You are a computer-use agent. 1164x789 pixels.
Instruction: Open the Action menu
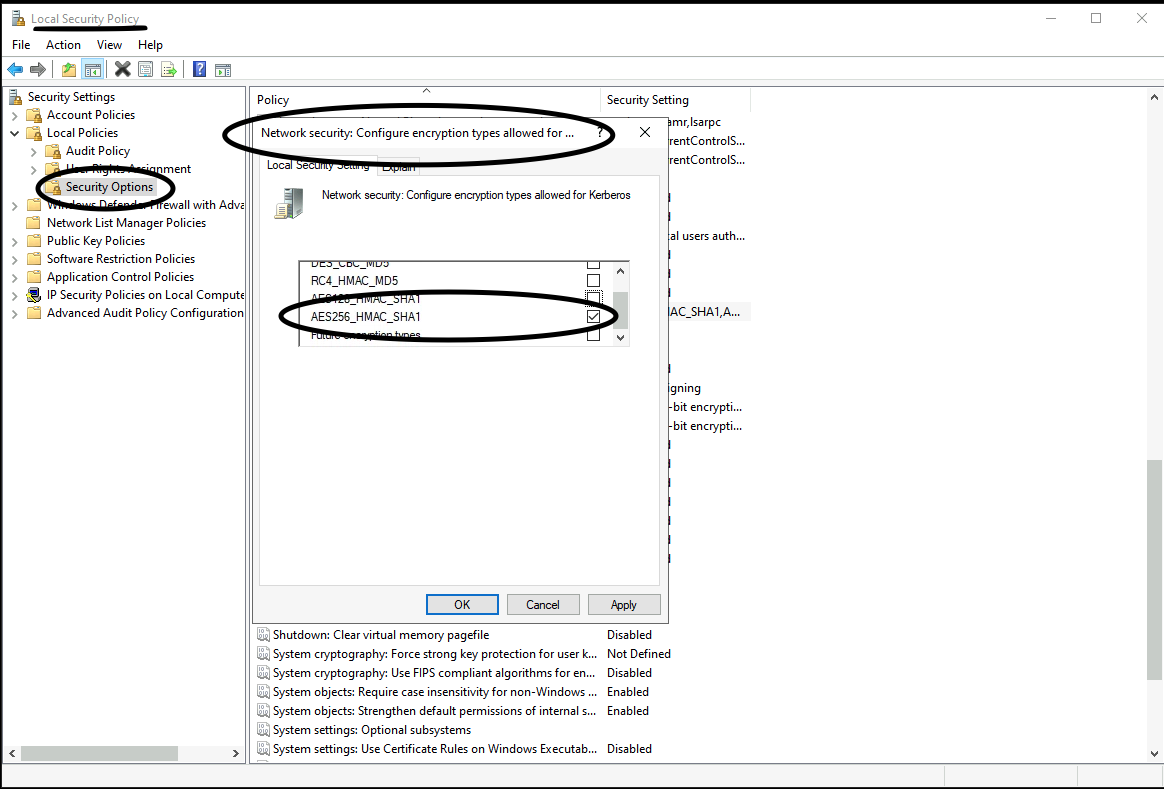pos(63,45)
